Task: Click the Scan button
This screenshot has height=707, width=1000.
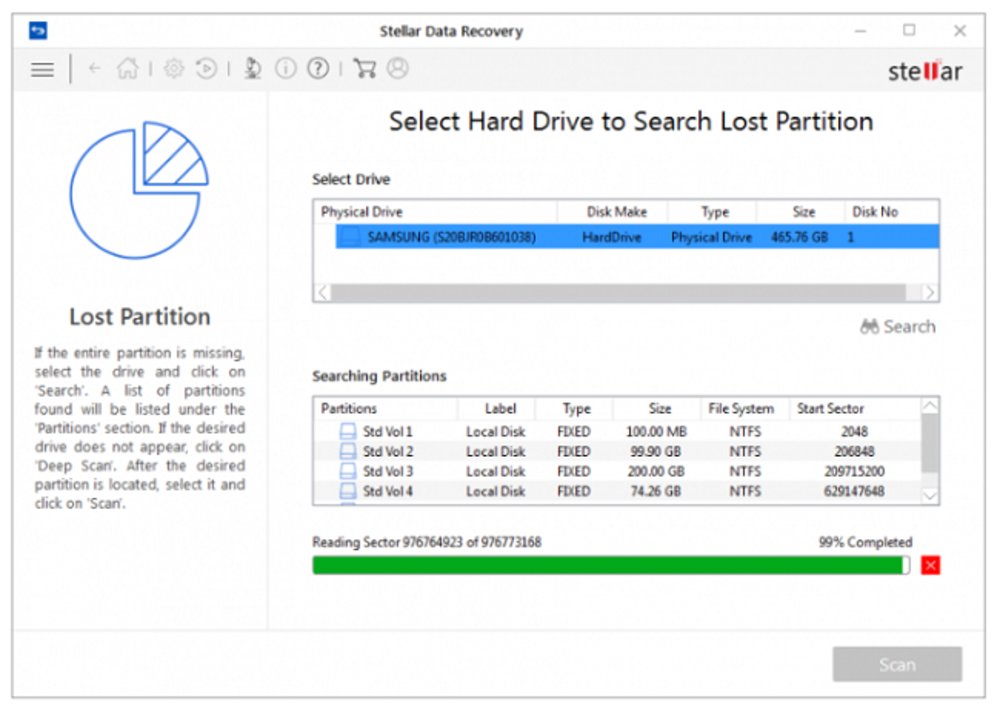Action: [897, 664]
